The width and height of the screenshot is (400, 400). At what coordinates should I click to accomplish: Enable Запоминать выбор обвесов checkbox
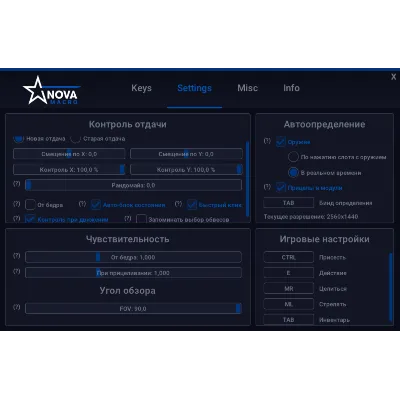tap(141, 219)
